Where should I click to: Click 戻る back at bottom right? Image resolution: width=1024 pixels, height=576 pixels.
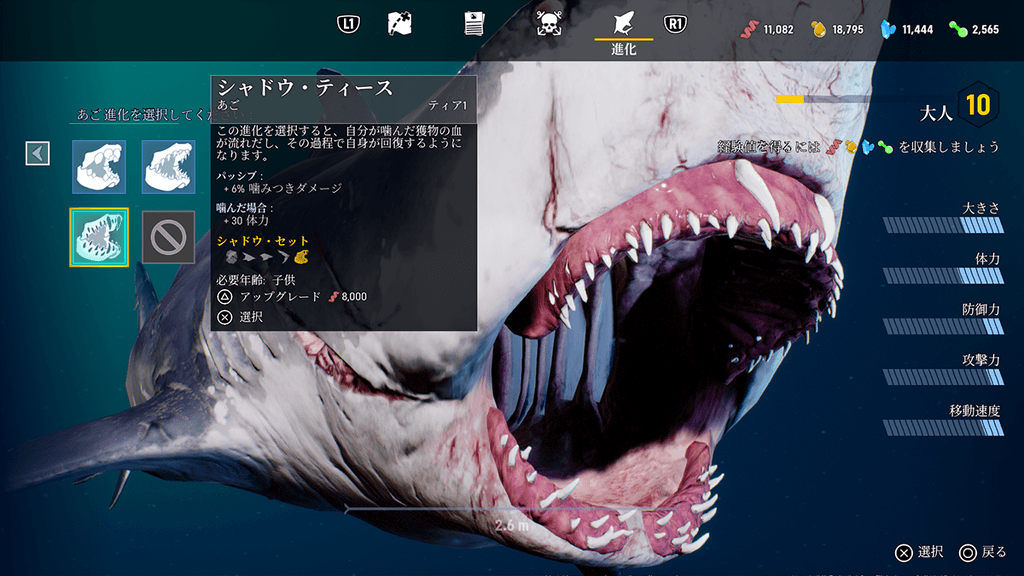(982, 552)
